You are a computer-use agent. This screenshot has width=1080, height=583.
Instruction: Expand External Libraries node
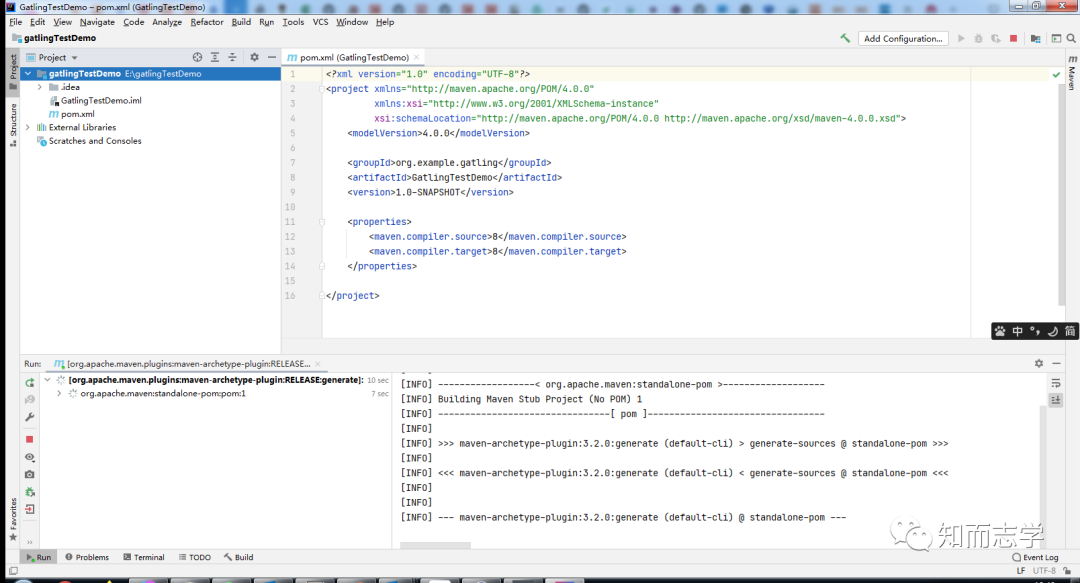click(x=28, y=127)
